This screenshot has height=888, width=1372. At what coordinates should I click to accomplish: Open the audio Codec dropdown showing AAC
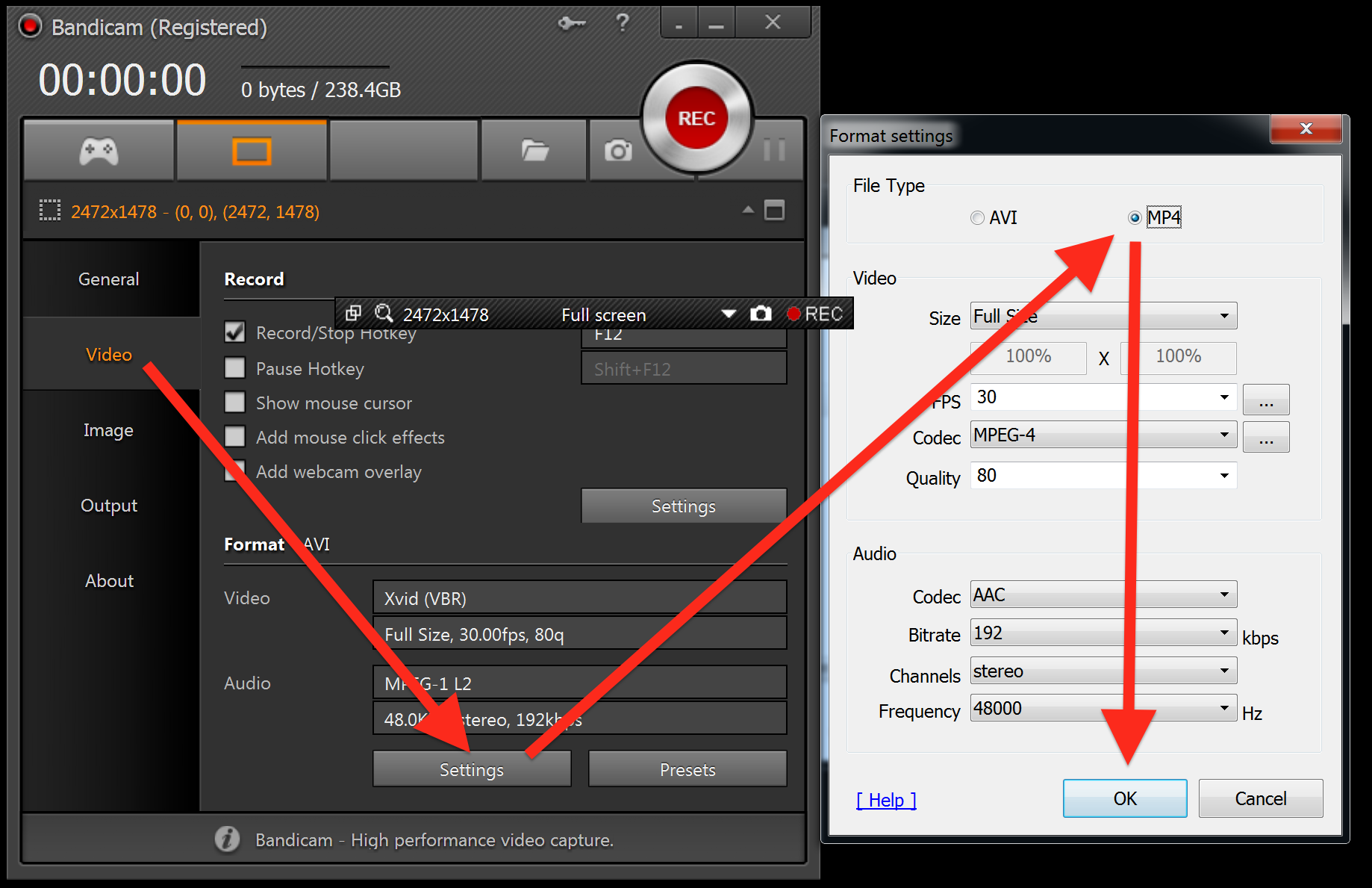pos(1103,594)
